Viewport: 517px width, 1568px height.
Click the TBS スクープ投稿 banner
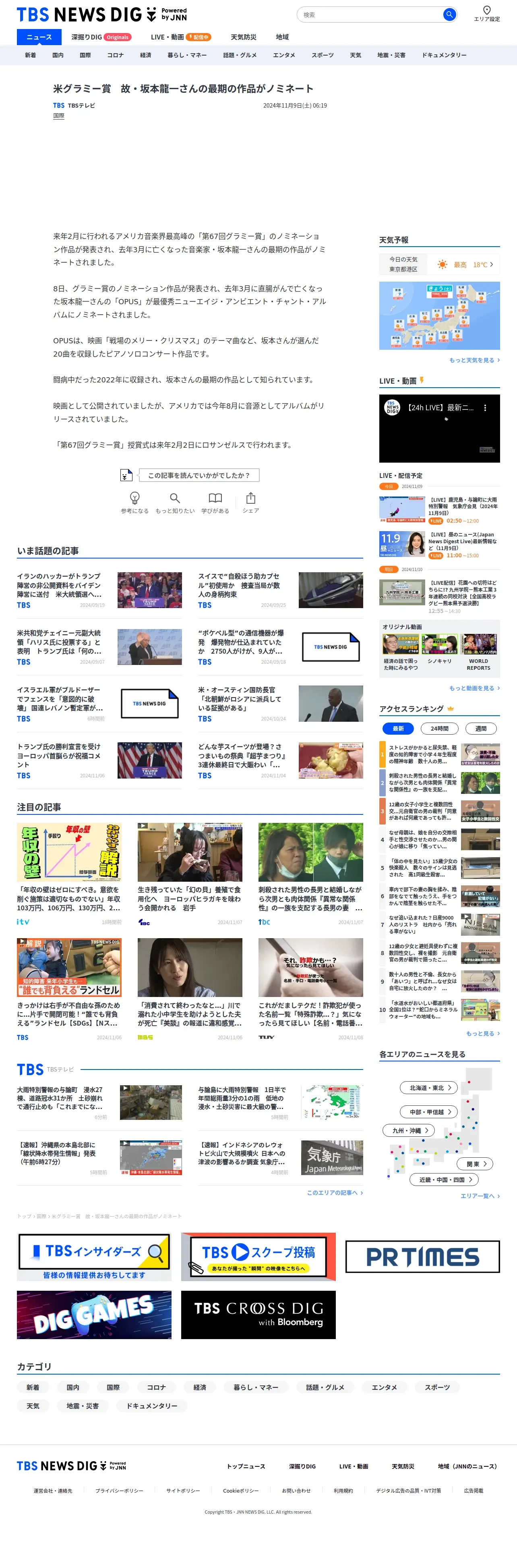tap(258, 1257)
